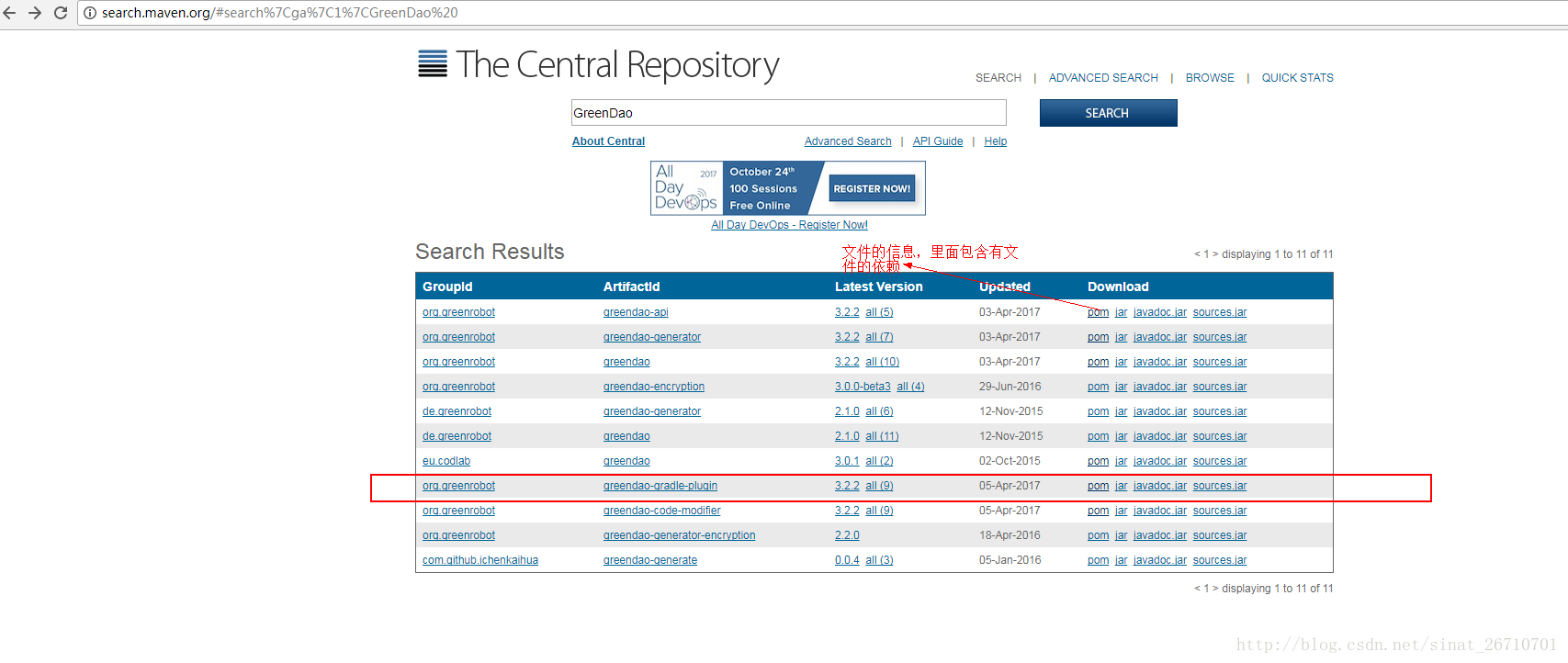Download sources.jar for greendao-api
Viewport: 1568px width, 663px height.
coord(1220,312)
